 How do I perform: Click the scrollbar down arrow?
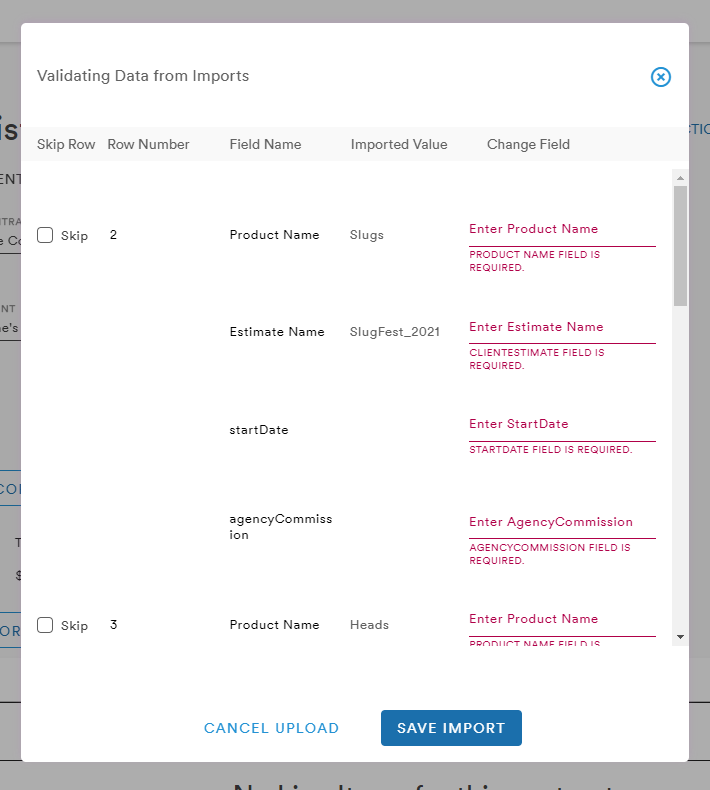click(x=680, y=637)
